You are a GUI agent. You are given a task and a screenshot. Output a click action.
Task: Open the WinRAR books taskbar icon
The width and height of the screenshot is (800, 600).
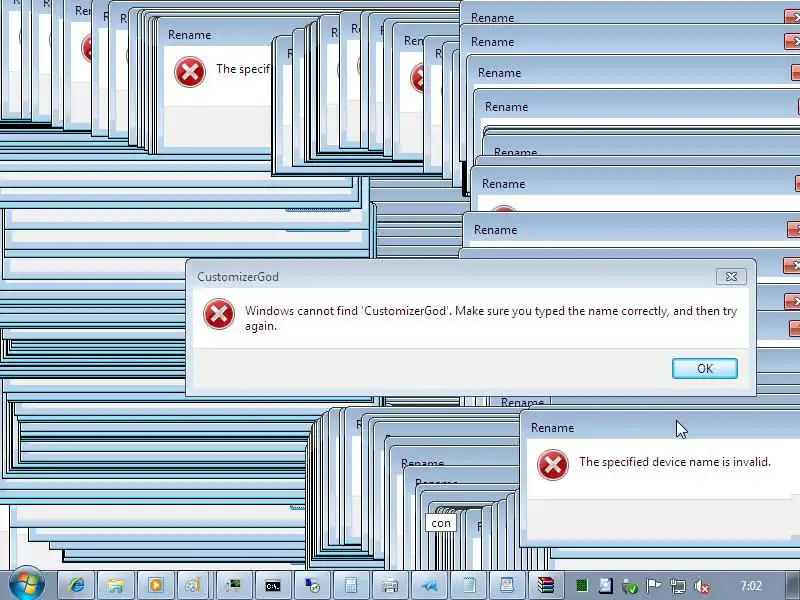(545, 585)
